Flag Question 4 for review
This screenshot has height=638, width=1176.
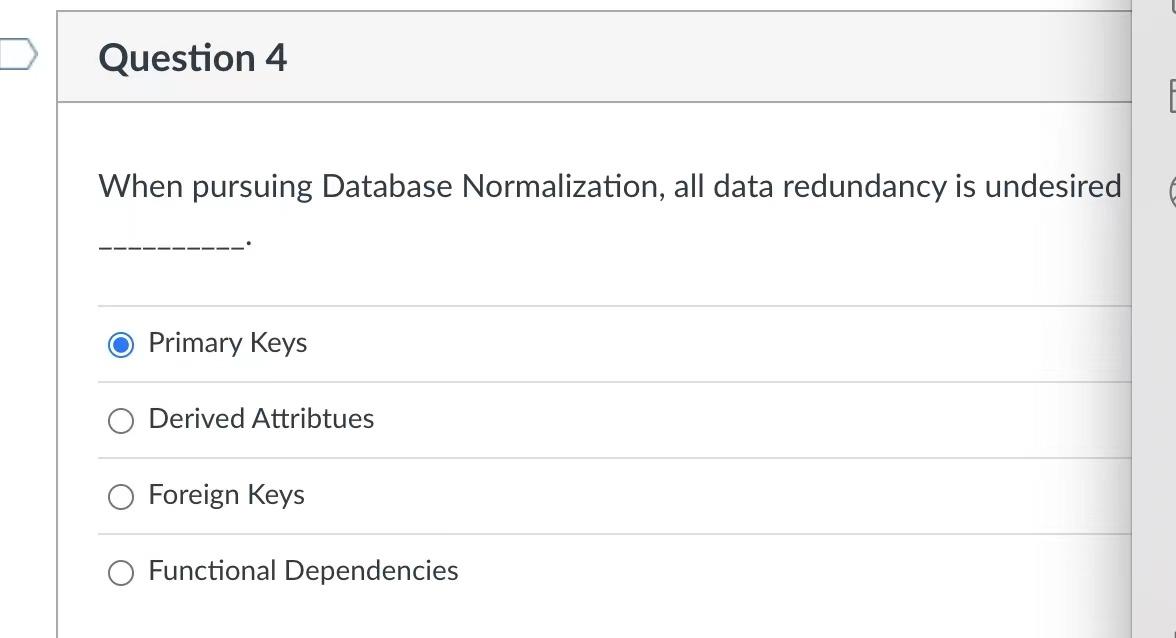pyautogui.click(x=18, y=54)
